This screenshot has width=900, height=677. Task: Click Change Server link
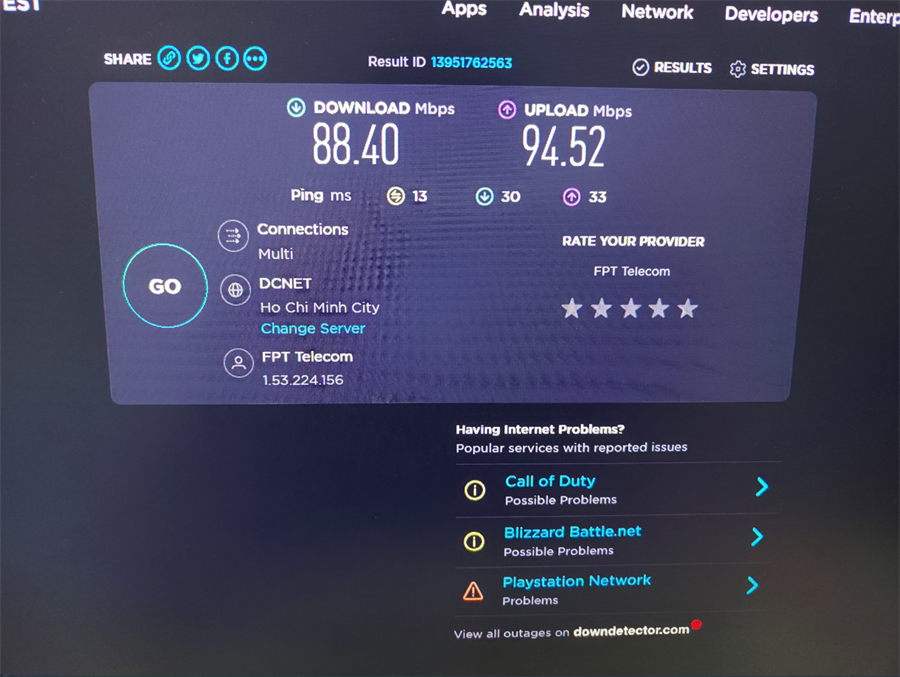tap(313, 328)
